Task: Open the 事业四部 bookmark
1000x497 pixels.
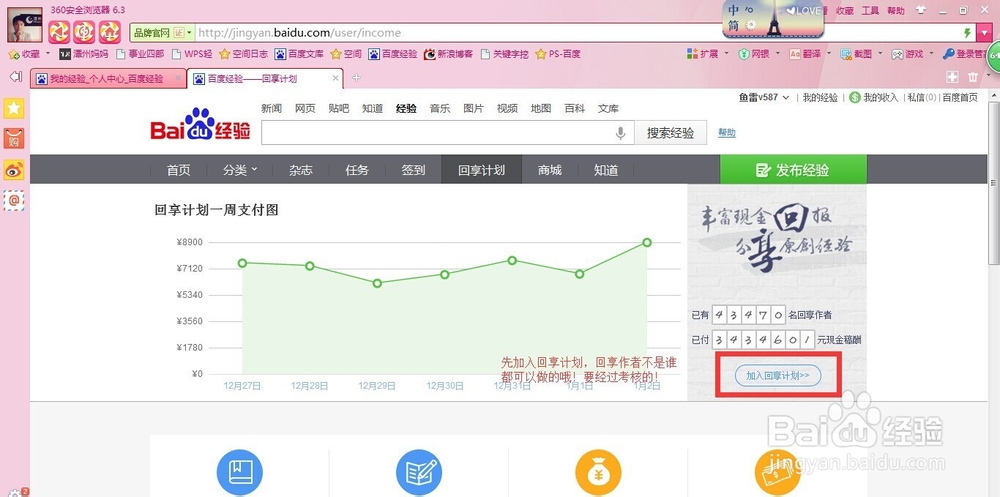Action: point(140,54)
